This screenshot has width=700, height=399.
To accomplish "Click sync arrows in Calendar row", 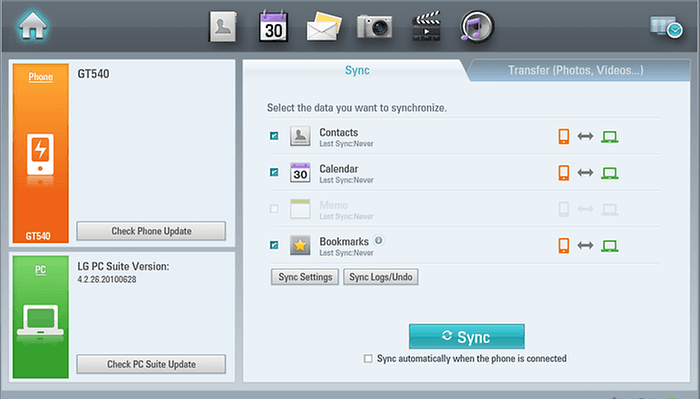I will pos(585,173).
